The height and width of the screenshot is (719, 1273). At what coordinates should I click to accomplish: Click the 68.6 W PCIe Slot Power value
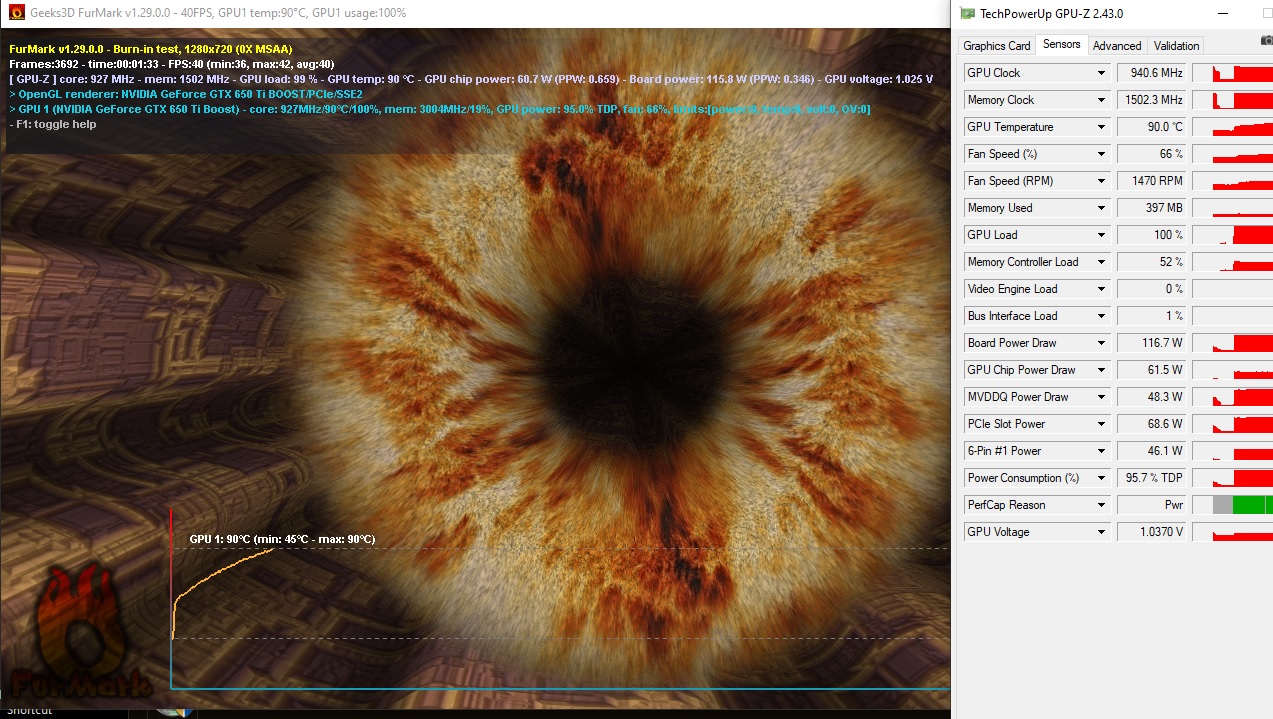(x=1152, y=424)
